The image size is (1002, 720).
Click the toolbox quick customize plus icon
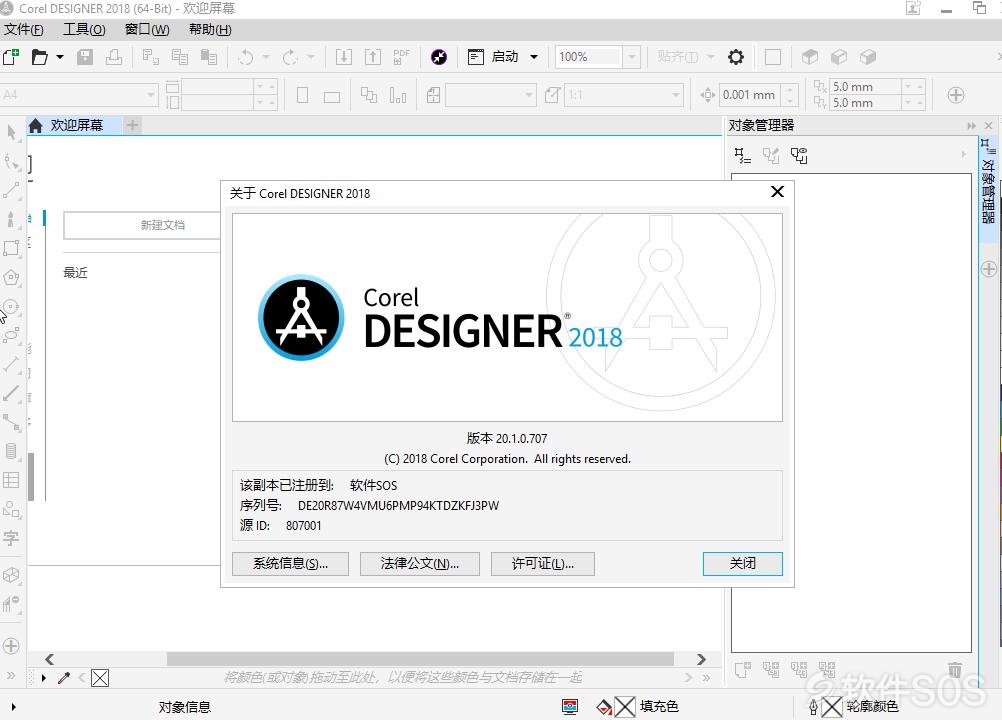coord(12,646)
